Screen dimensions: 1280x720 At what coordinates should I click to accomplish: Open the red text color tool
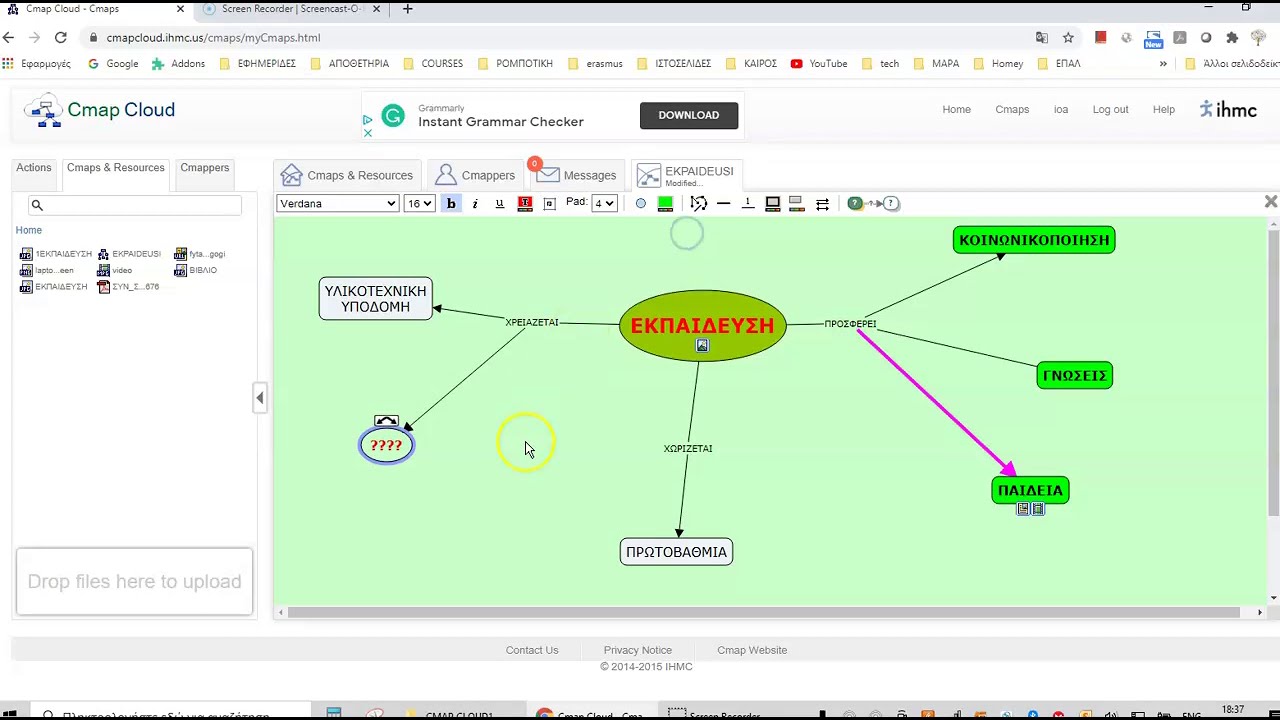pyautogui.click(x=525, y=203)
